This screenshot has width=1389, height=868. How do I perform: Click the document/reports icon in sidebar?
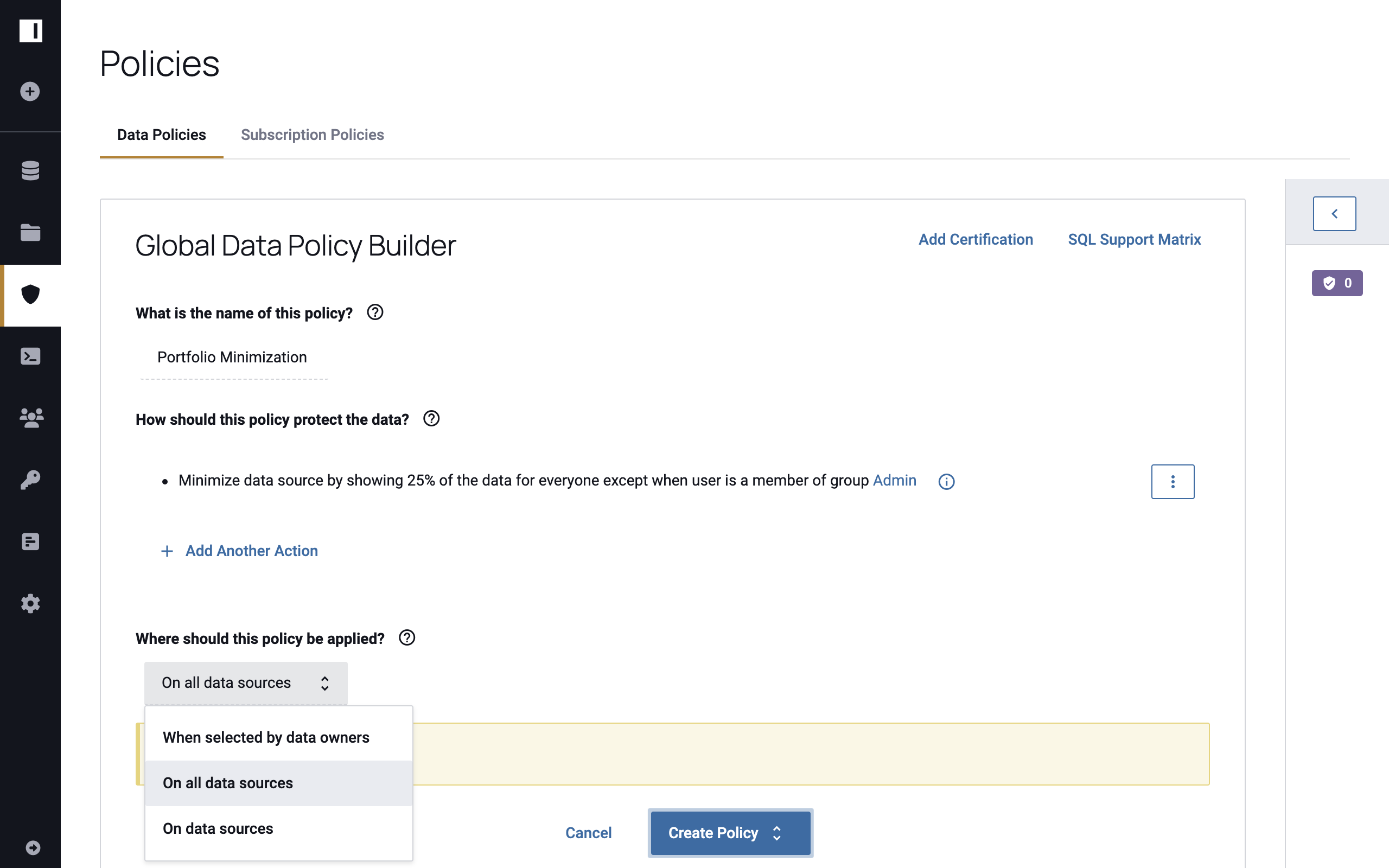tap(30, 541)
